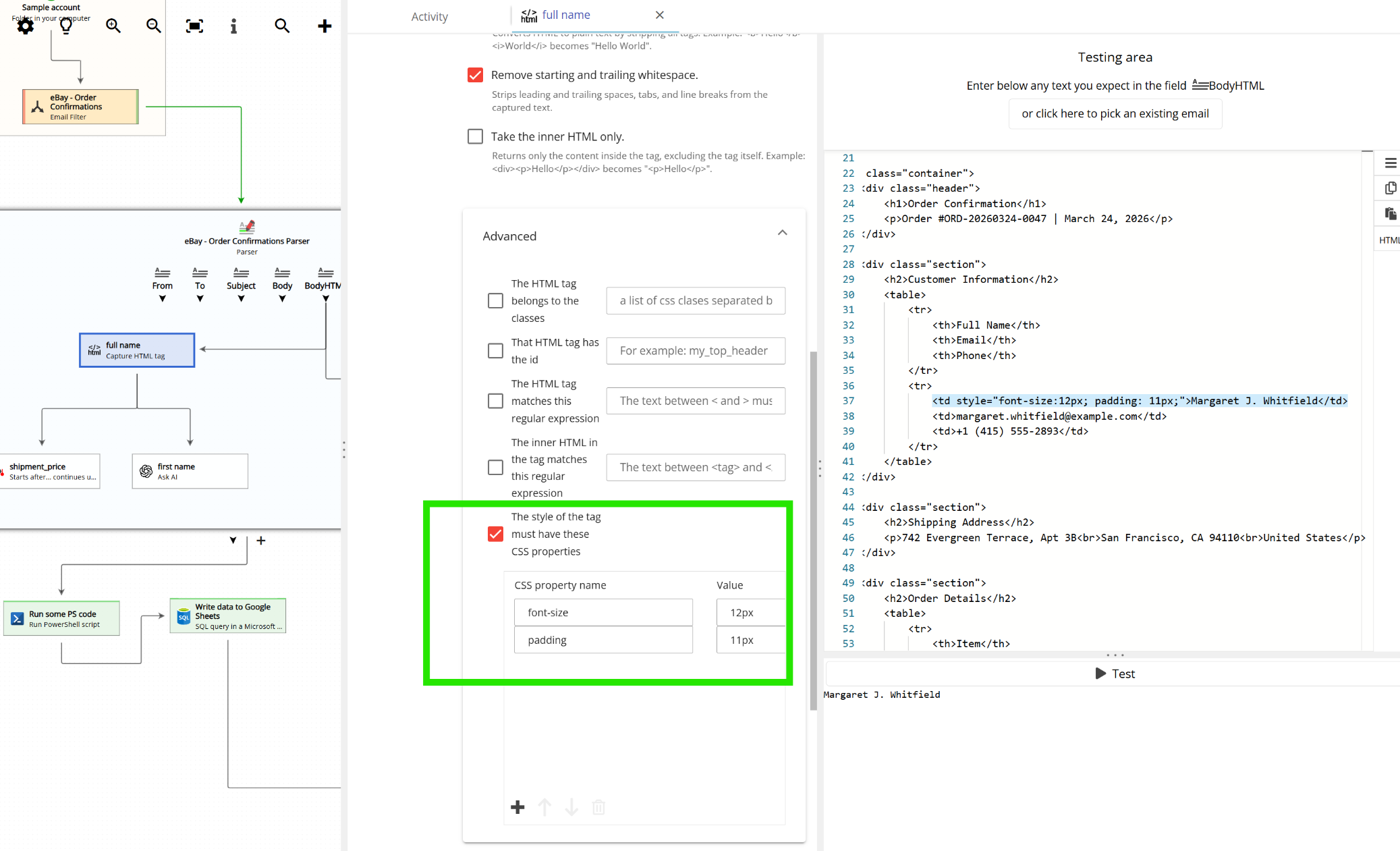Copy the HTML code using the copy icon
1400x851 pixels.
pyautogui.click(x=1390, y=188)
